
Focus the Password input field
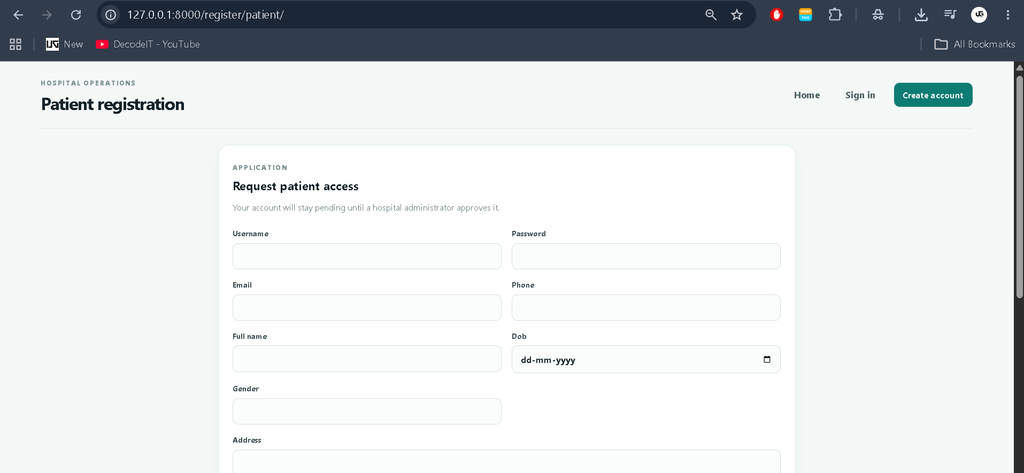[646, 256]
